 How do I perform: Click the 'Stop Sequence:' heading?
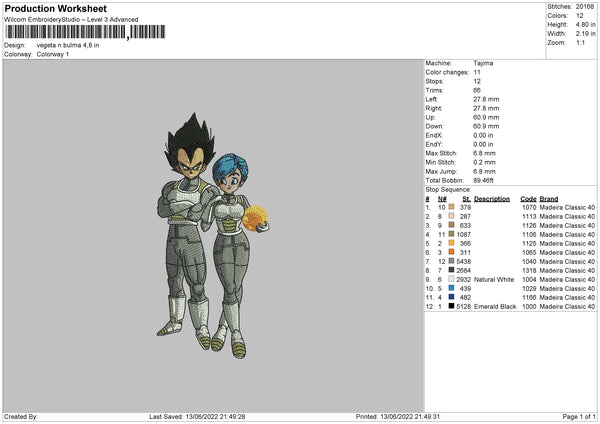(x=448, y=189)
